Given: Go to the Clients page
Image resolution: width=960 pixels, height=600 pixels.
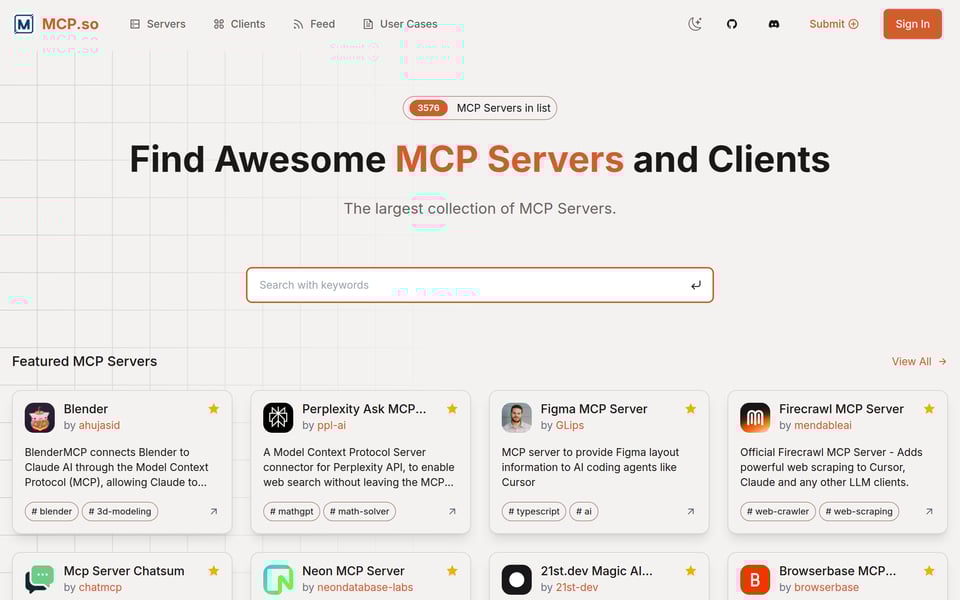Looking at the screenshot, I should [240, 24].
